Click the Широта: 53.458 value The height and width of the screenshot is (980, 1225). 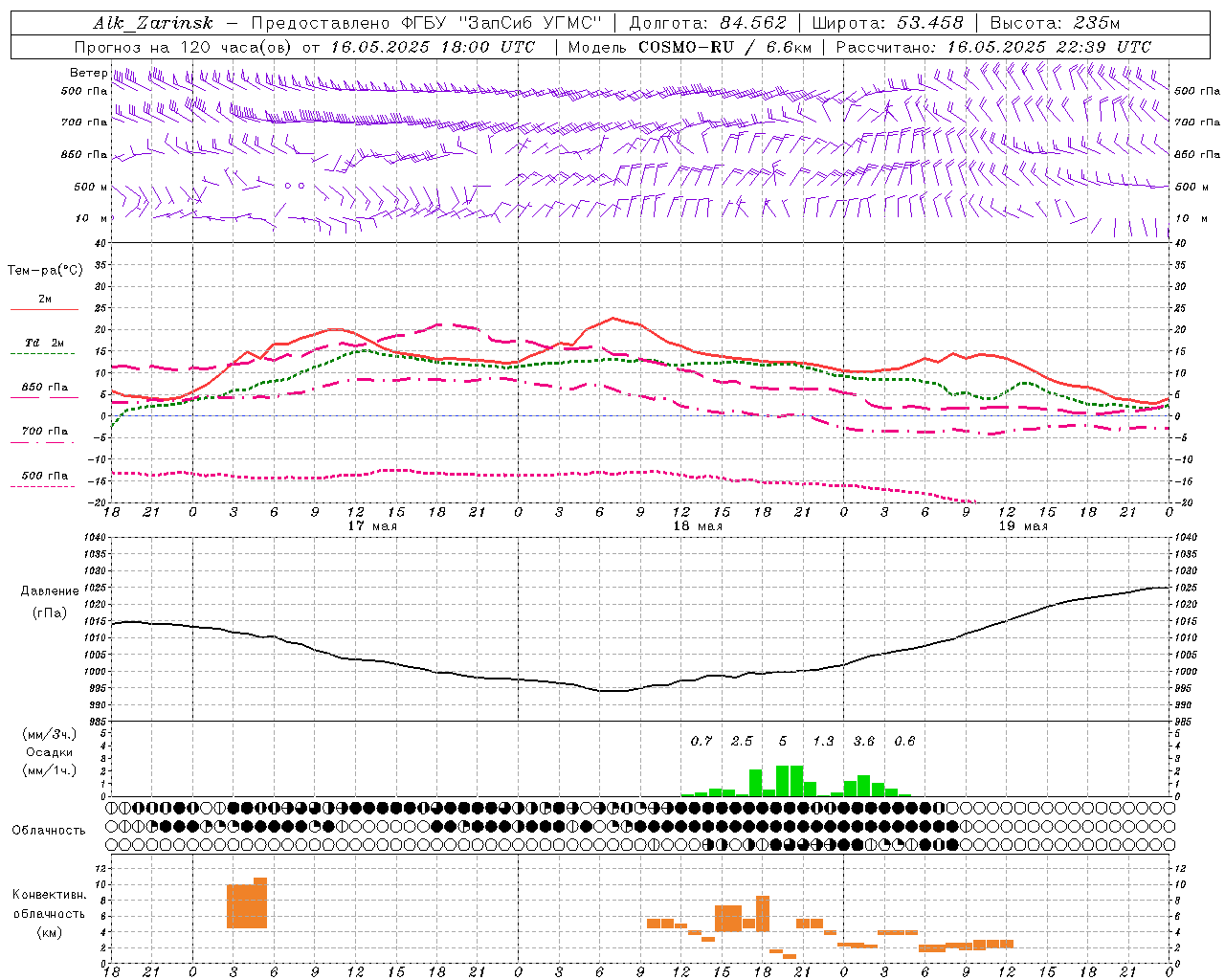coord(887,23)
